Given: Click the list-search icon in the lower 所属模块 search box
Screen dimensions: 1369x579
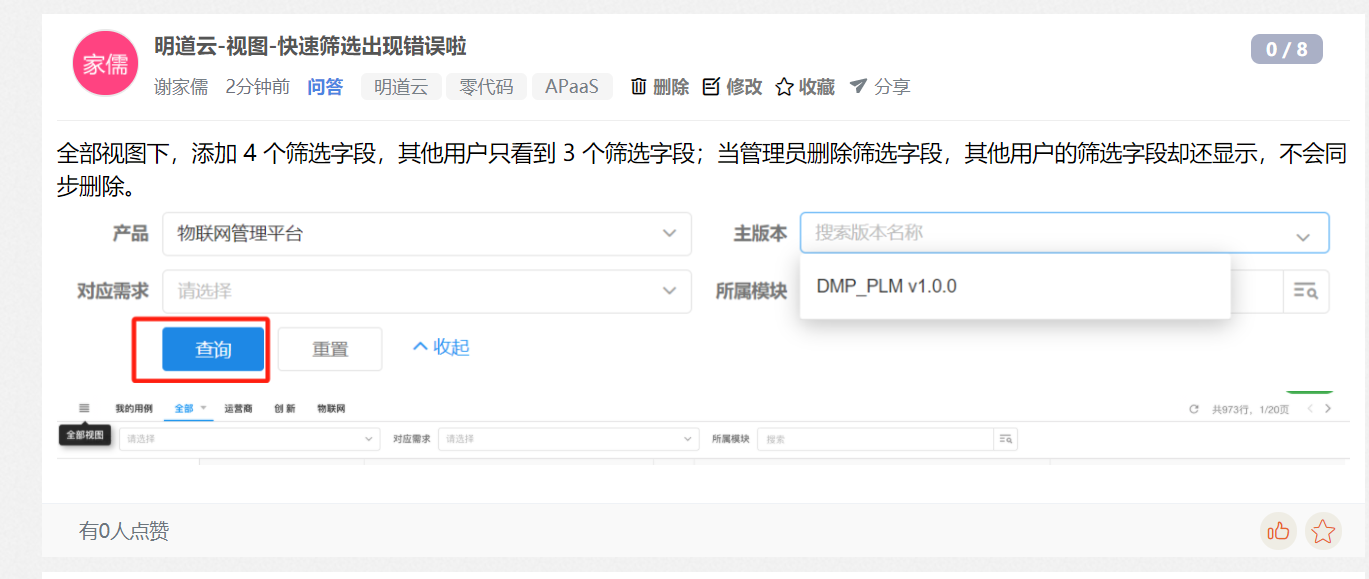Looking at the screenshot, I should (x=1005, y=438).
